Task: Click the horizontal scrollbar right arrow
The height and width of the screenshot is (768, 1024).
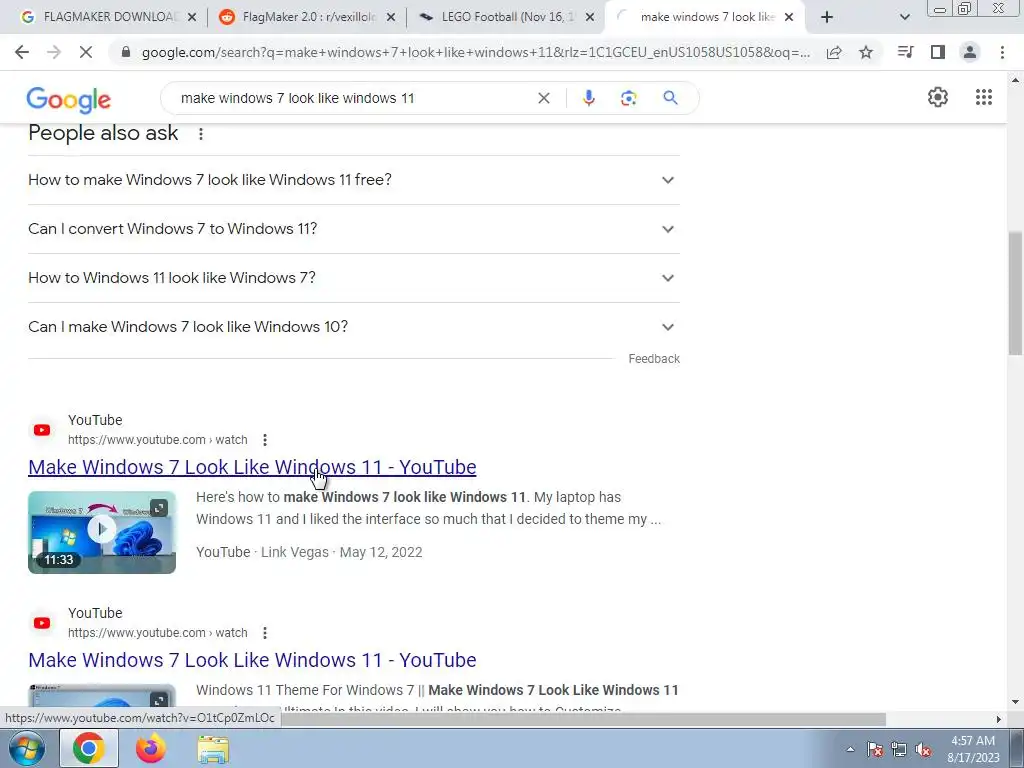Action: click(x=999, y=719)
